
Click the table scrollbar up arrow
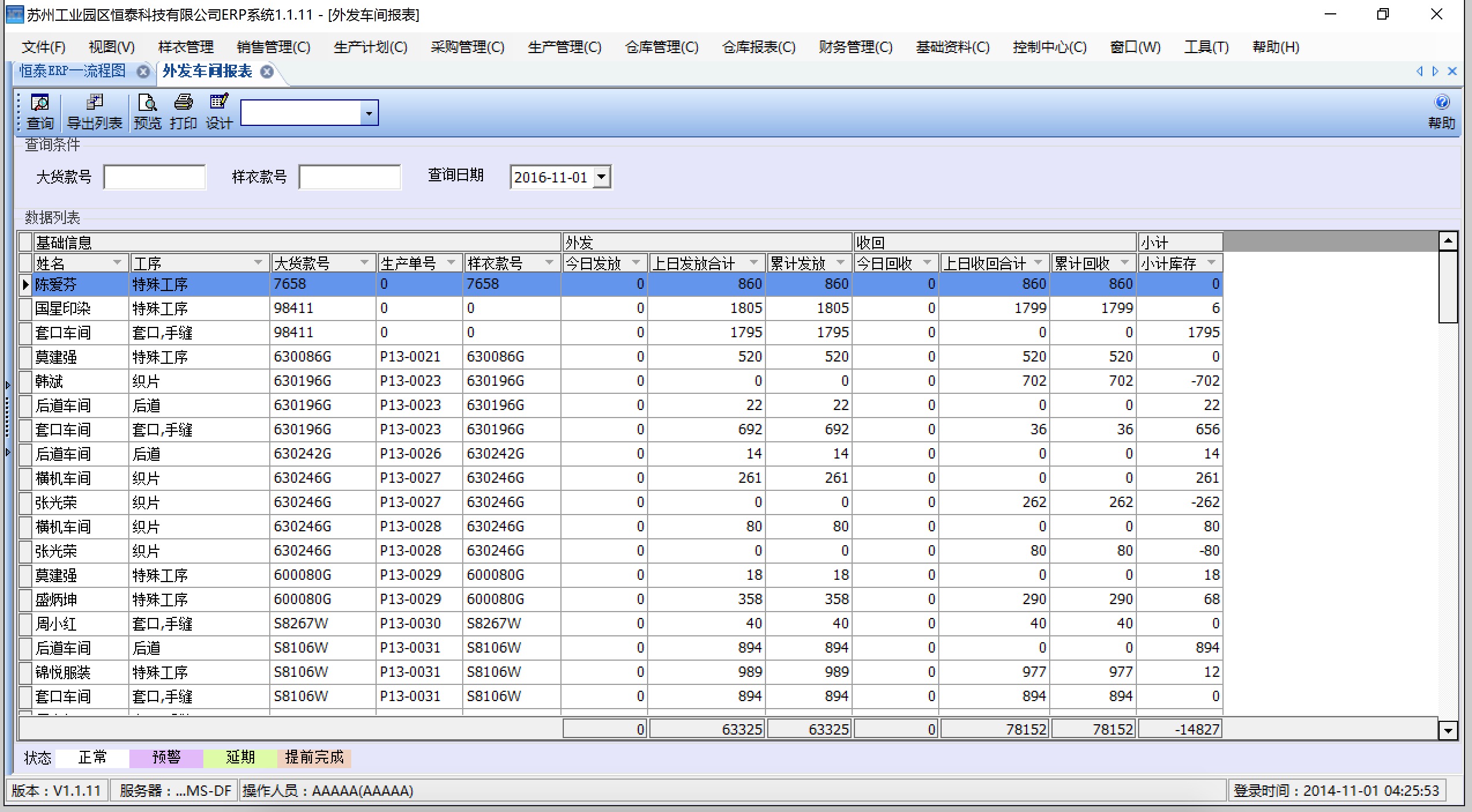coord(1448,241)
